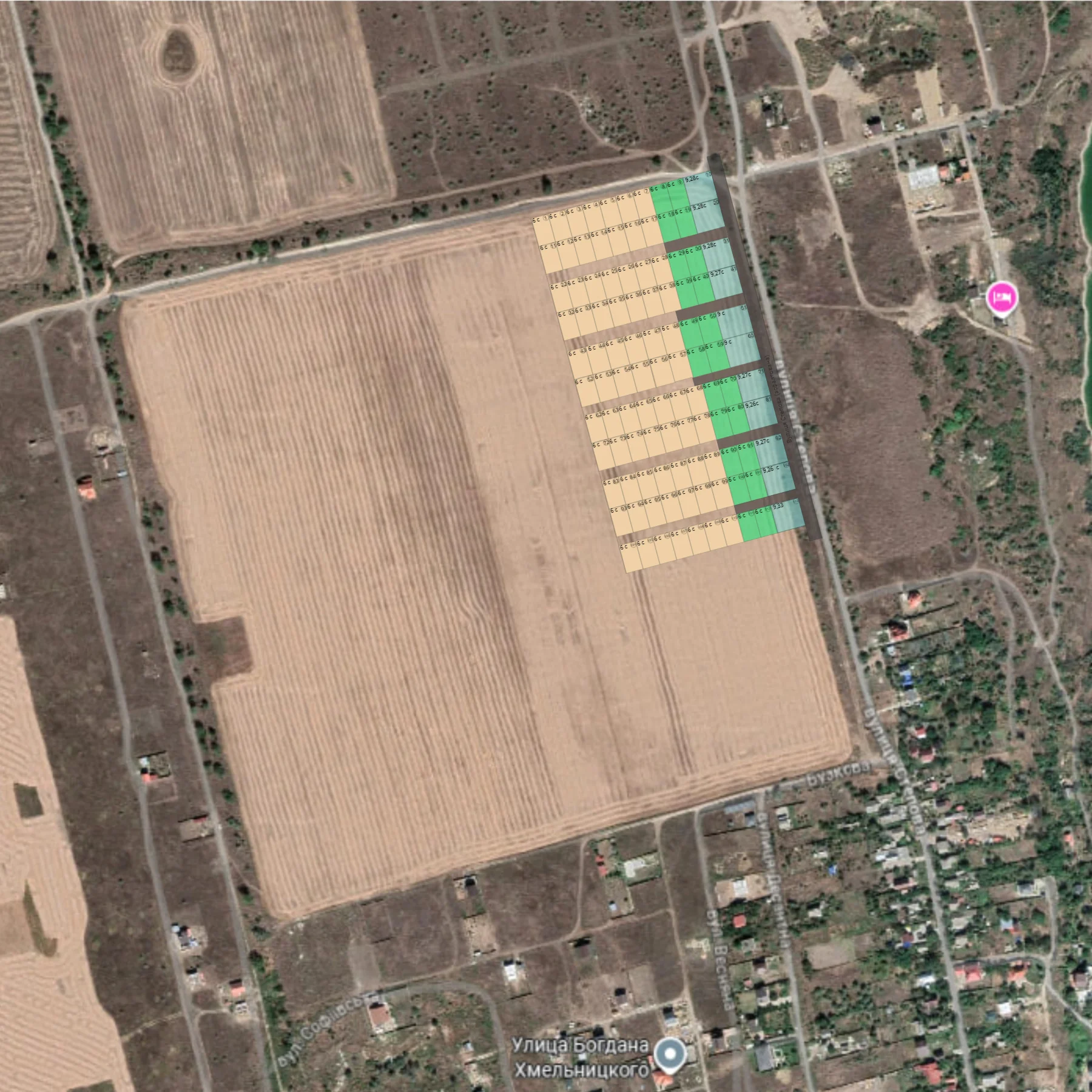1092x1092 pixels.
Task: Select teal plot 81 labeled 9,26c
Action: tap(760, 413)
